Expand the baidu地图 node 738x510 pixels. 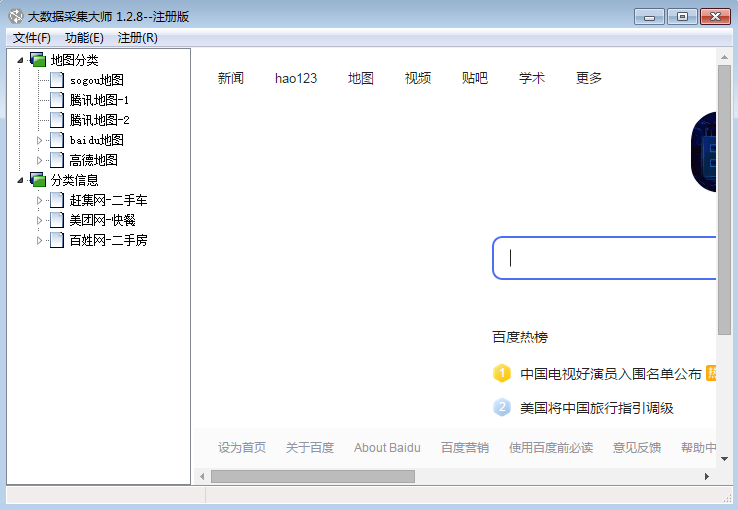[x=40, y=140]
